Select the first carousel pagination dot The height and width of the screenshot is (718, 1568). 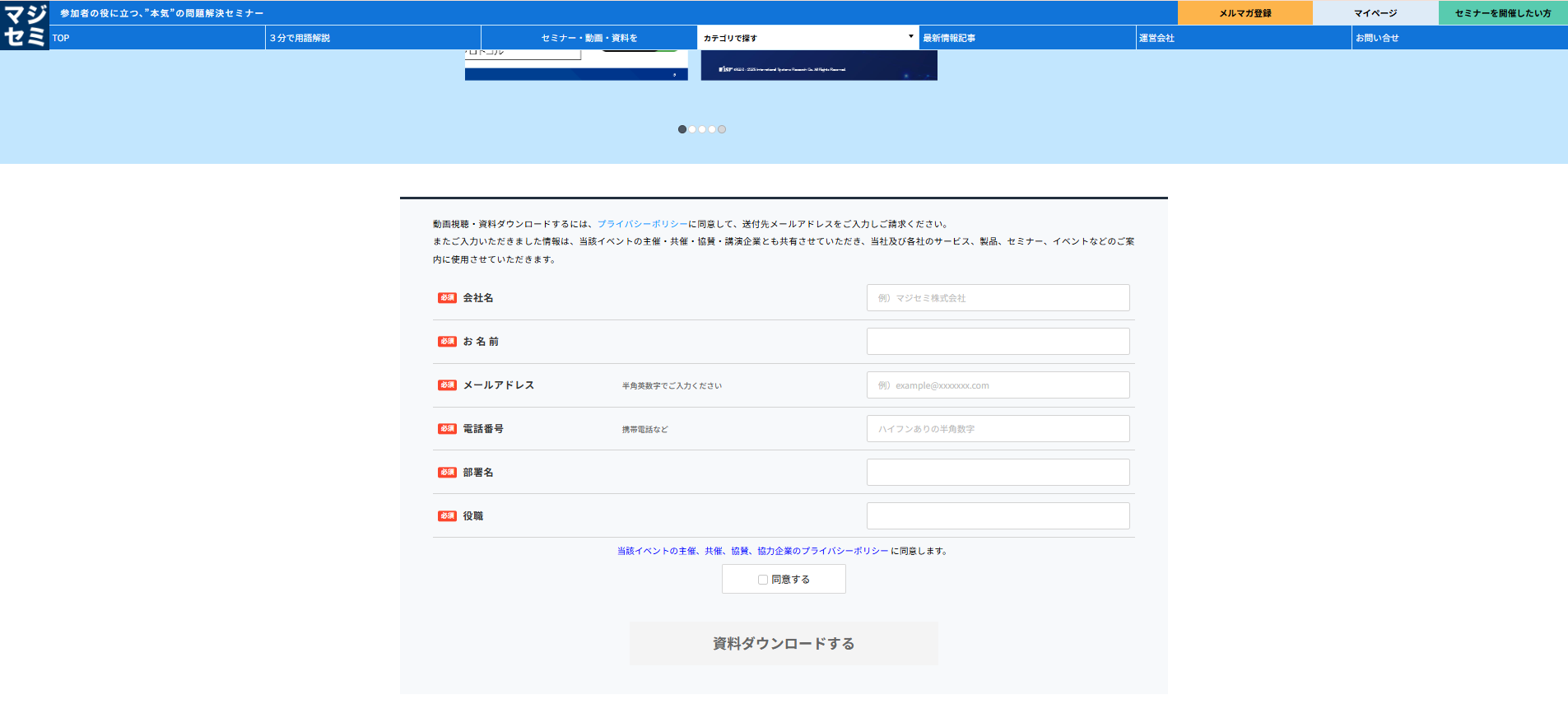tap(682, 129)
